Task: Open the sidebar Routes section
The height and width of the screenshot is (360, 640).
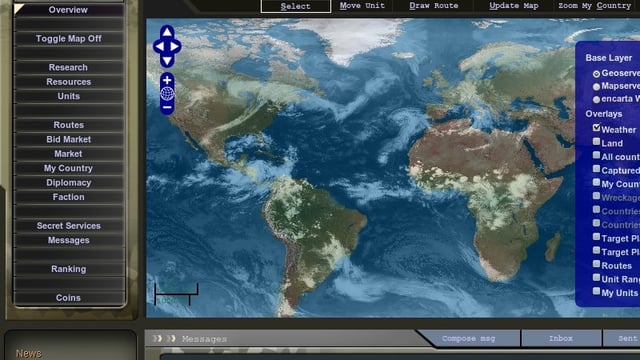Action: click(x=69, y=125)
